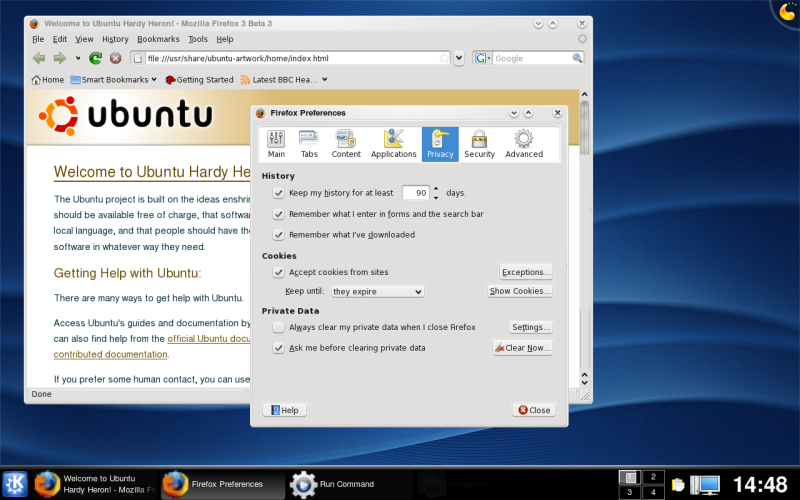Open Home bookmark in toolbar
The image size is (800, 500).
point(47,80)
